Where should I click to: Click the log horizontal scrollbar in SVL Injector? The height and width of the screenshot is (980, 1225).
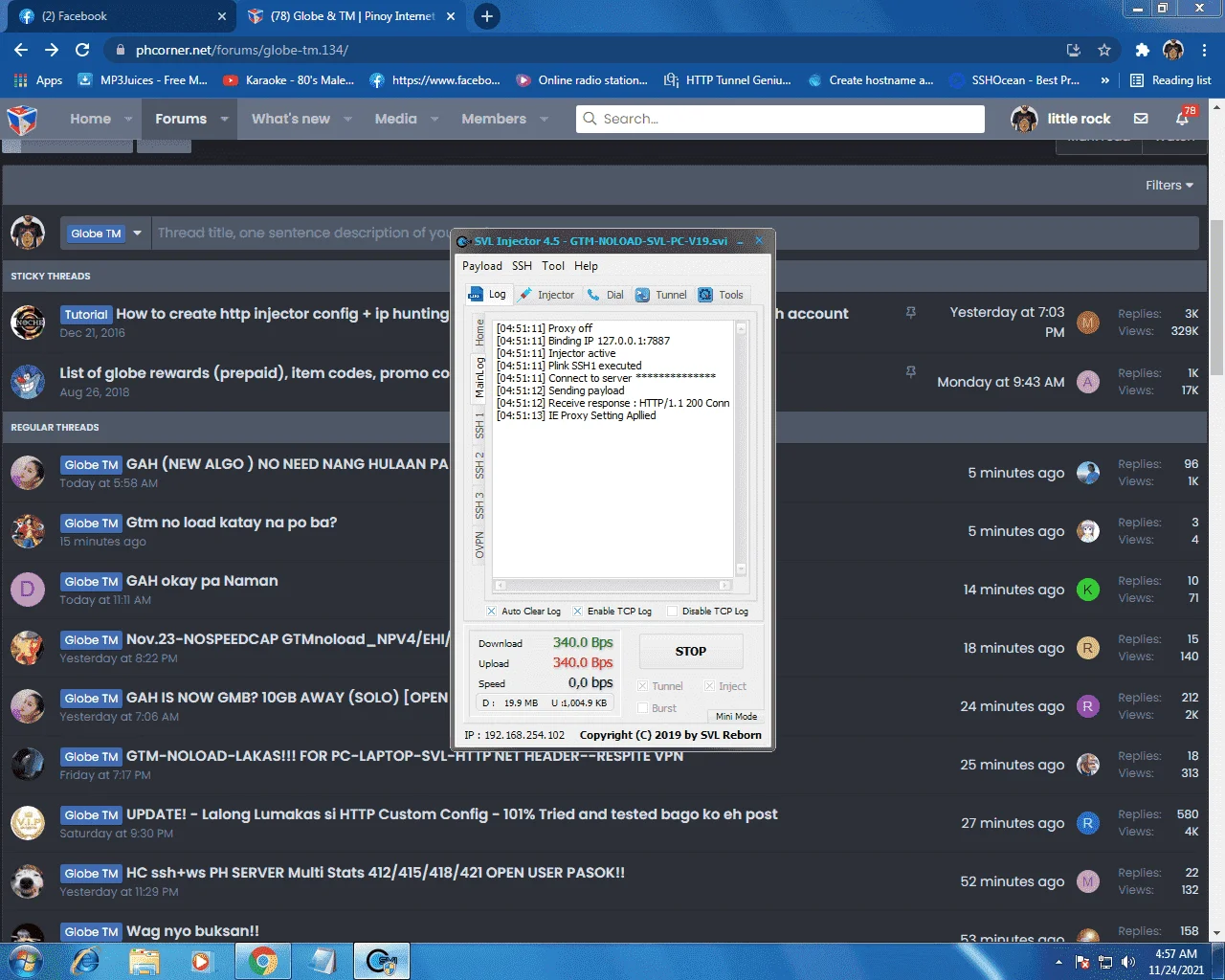pyautogui.click(x=612, y=585)
